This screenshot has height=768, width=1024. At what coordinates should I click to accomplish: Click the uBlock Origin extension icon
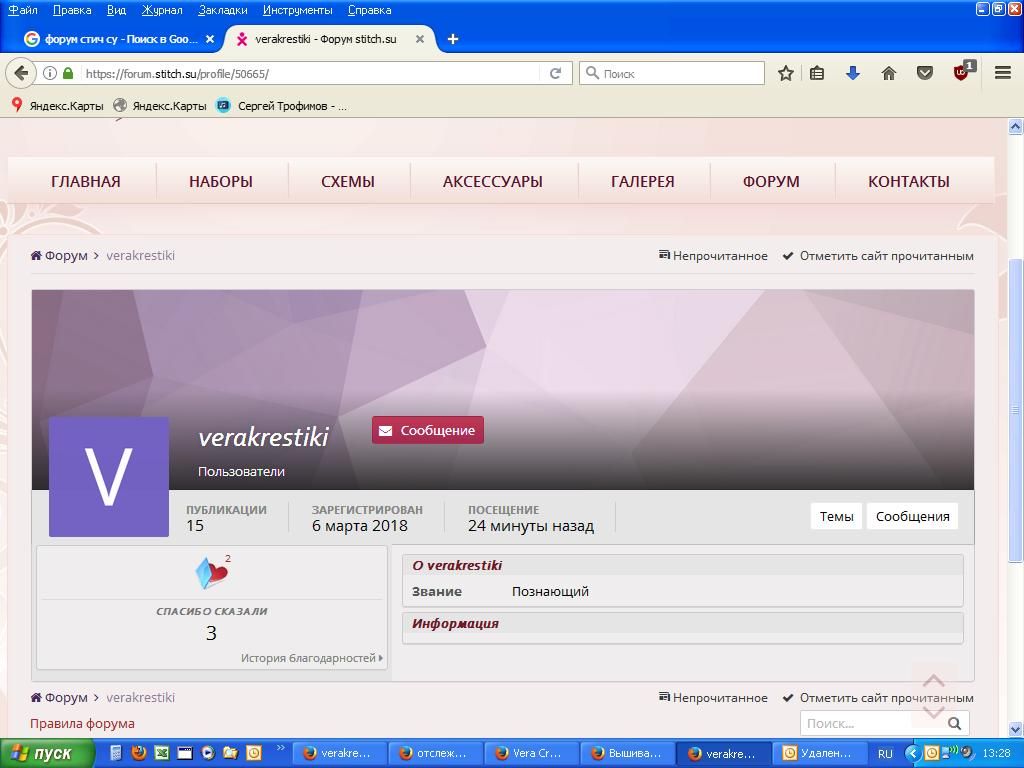[x=962, y=73]
